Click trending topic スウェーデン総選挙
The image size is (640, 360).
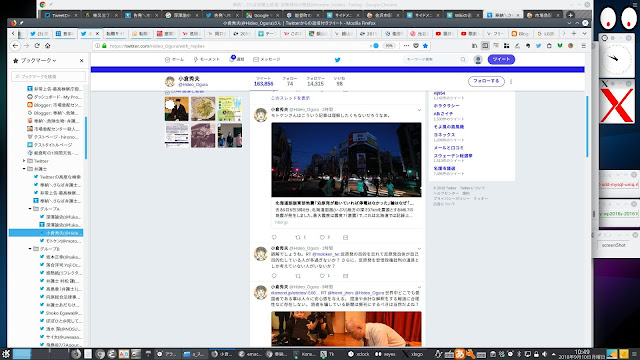click(x=453, y=156)
